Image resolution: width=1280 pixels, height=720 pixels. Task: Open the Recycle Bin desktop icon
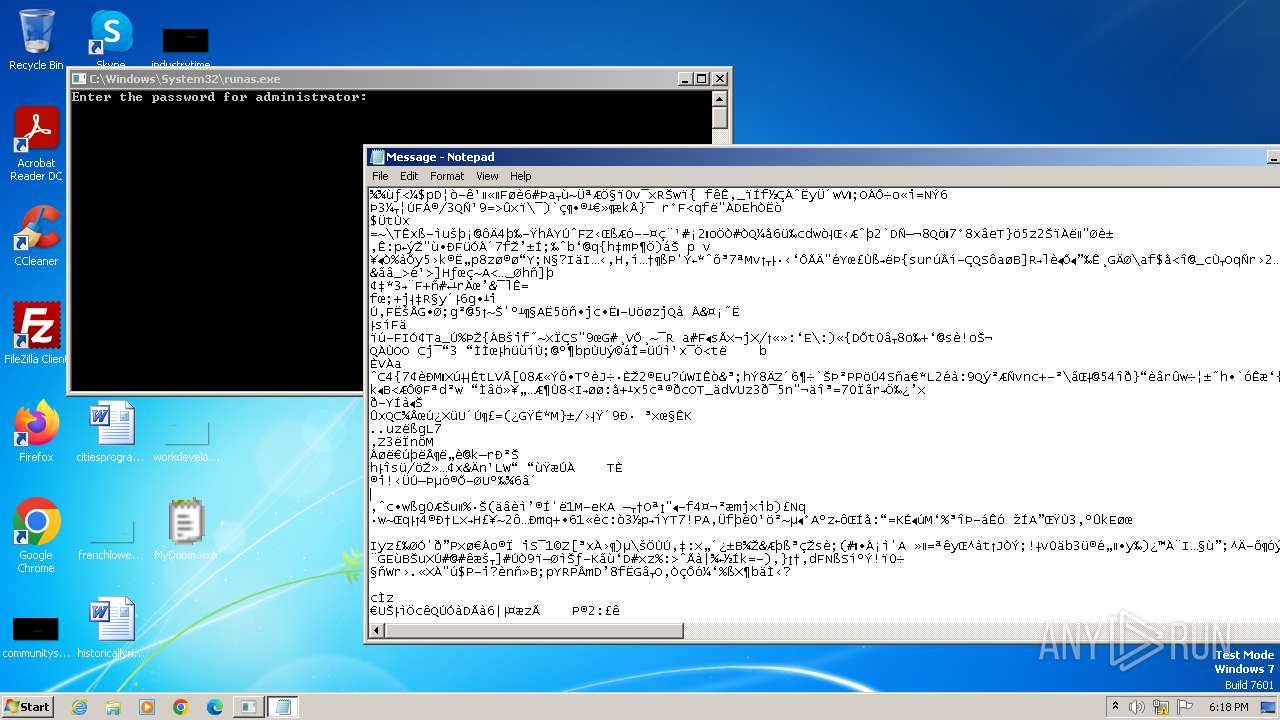pyautogui.click(x=36, y=40)
